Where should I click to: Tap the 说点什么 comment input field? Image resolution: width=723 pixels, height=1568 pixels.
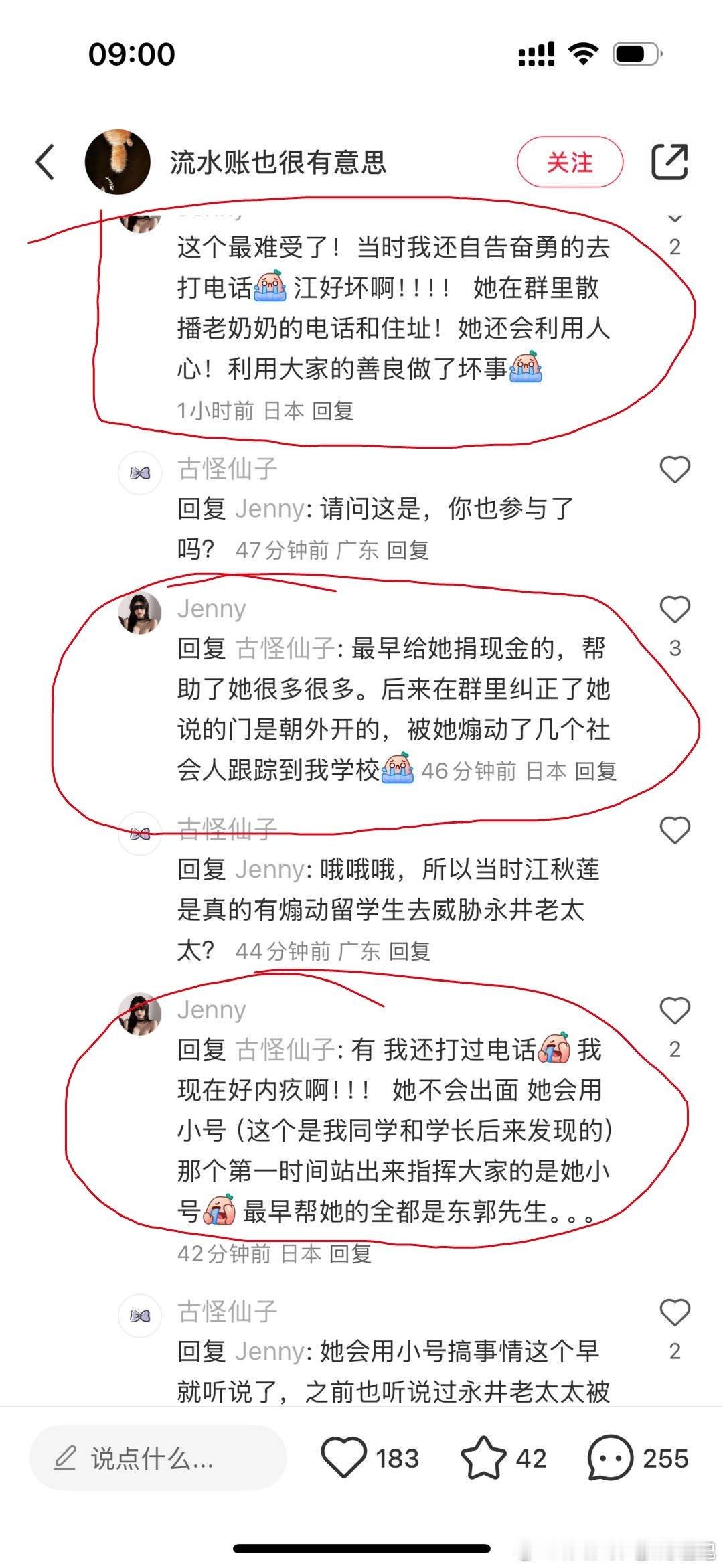pos(158,1458)
